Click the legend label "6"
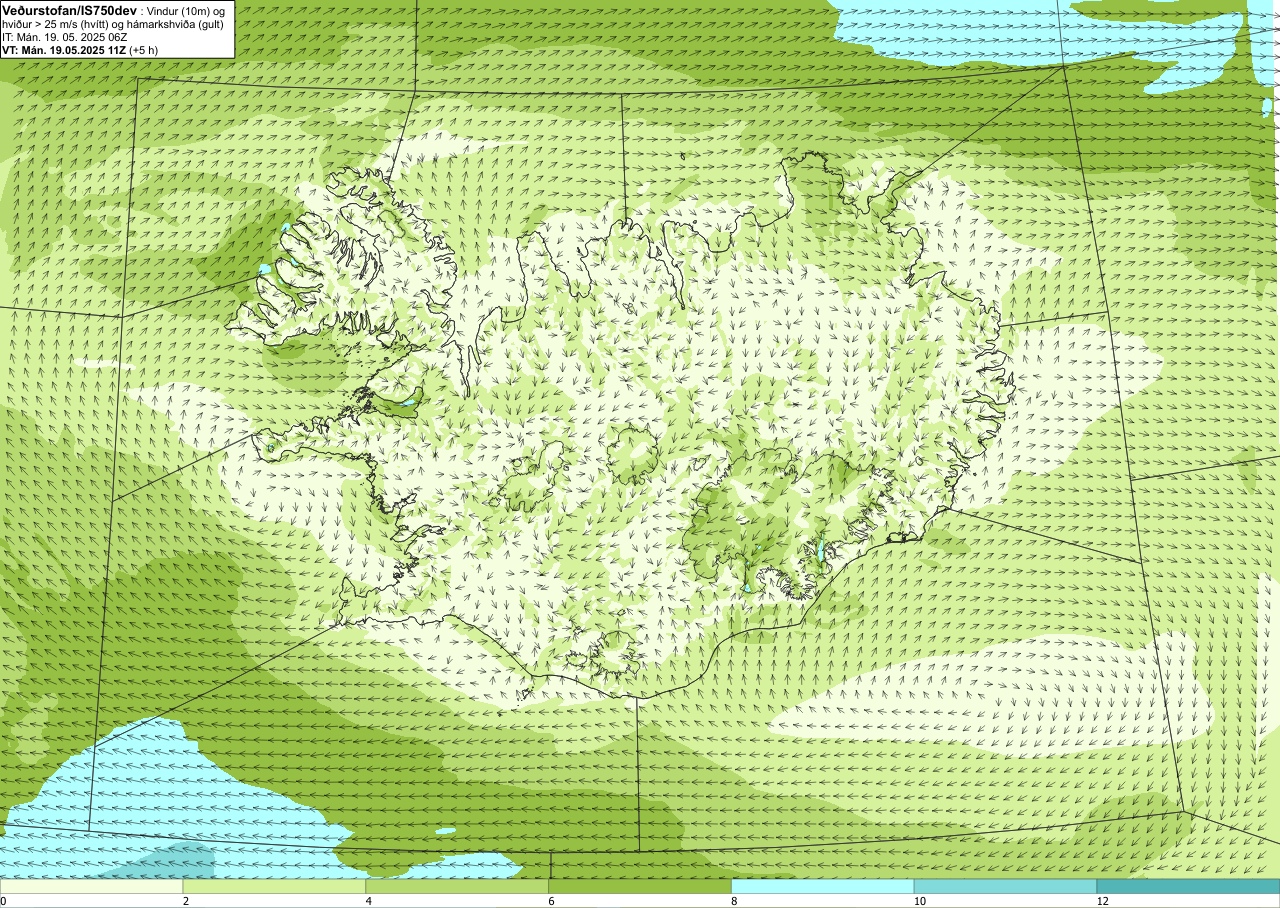This screenshot has height=908, width=1280. tap(552, 901)
